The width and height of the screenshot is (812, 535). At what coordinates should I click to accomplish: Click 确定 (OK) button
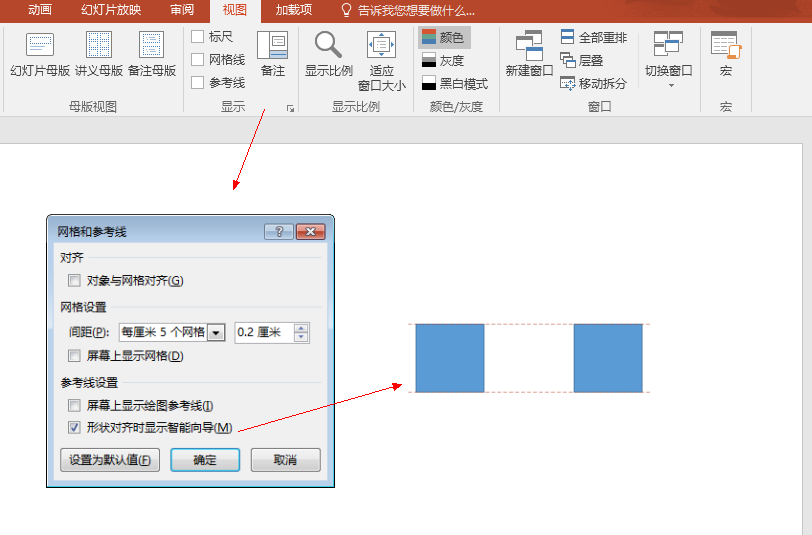coord(205,460)
